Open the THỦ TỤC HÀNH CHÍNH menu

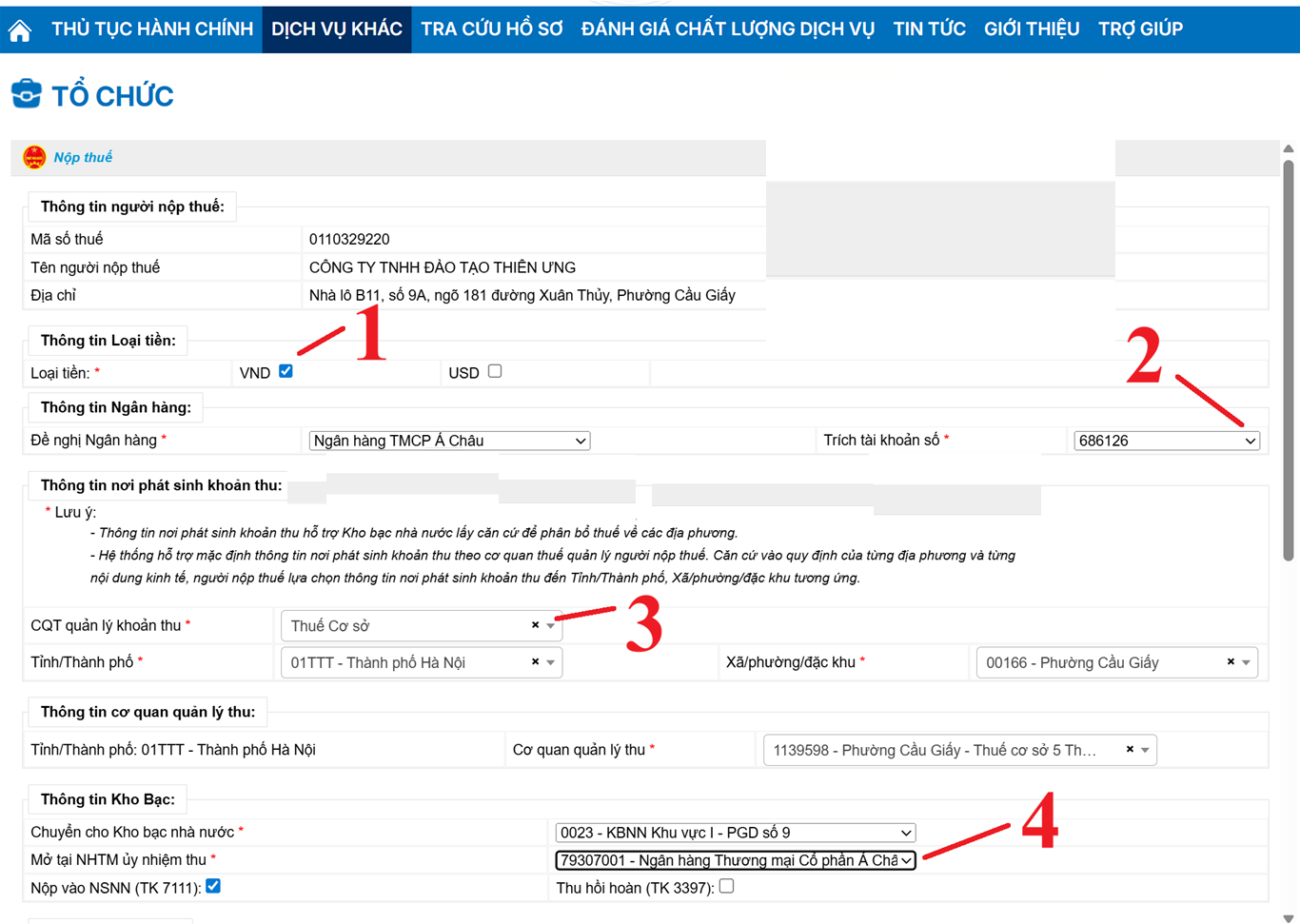pos(152,29)
